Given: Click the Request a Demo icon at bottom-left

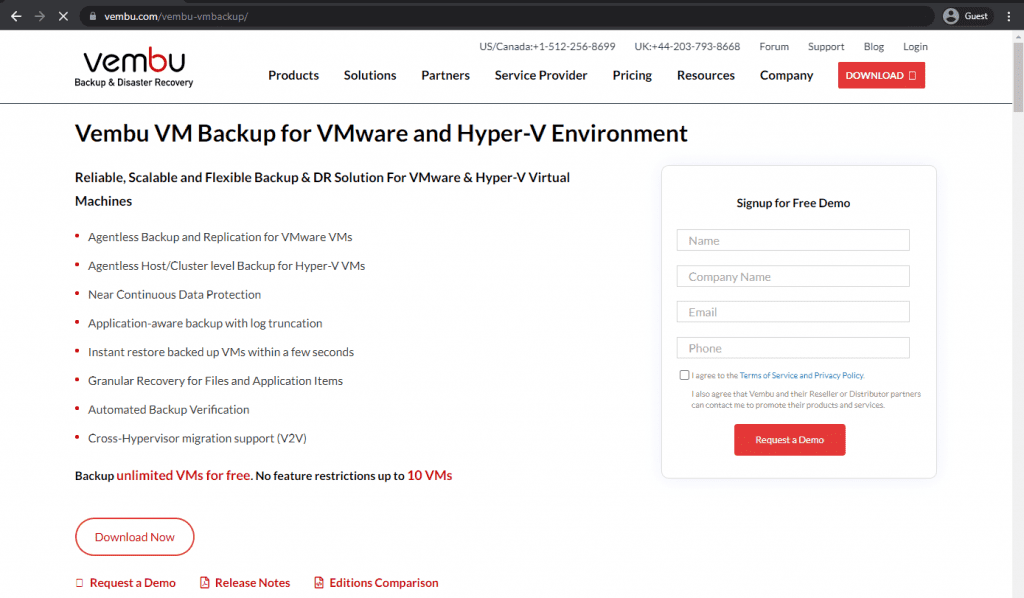Looking at the screenshot, I should (x=80, y=583).
